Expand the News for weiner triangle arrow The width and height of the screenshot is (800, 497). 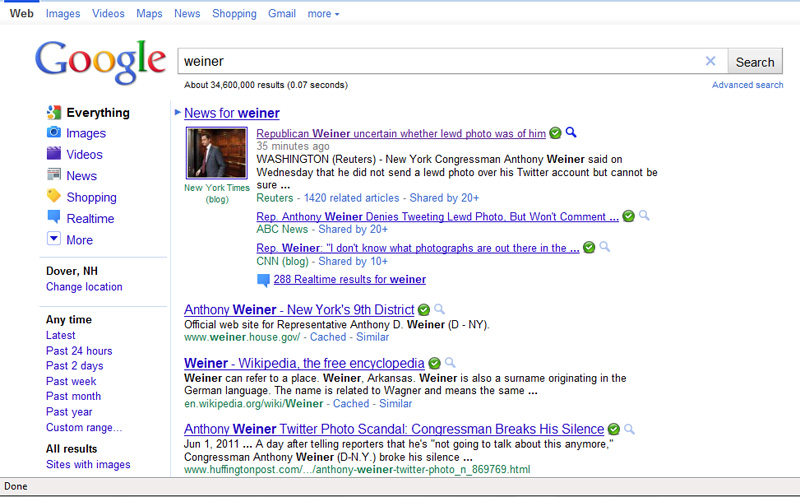tap(178, 112)
